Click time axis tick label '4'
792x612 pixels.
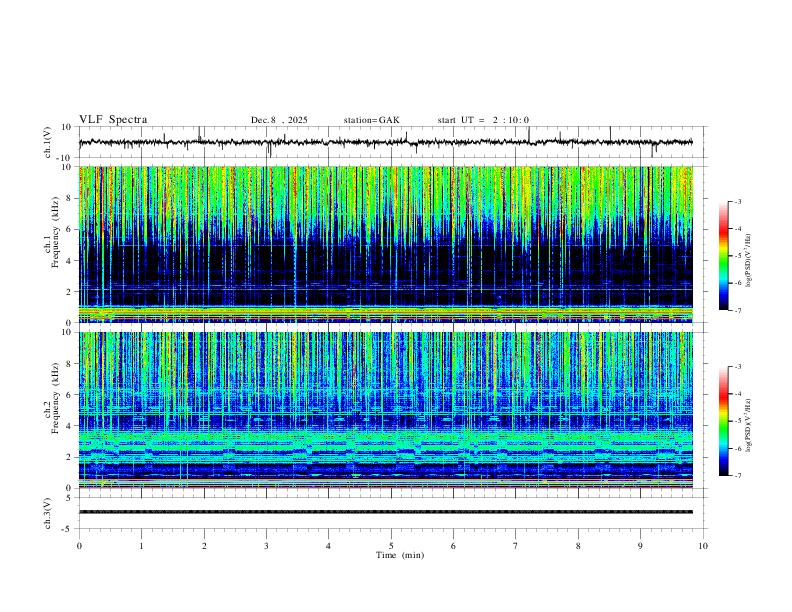click(329, 546)
